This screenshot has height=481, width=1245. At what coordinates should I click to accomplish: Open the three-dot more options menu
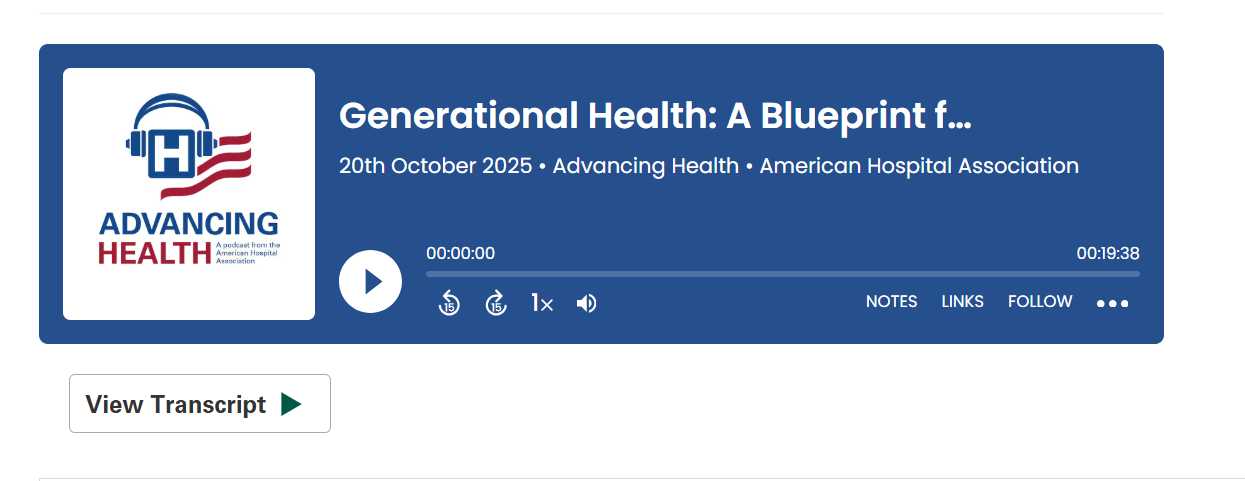pos(1112,304)
